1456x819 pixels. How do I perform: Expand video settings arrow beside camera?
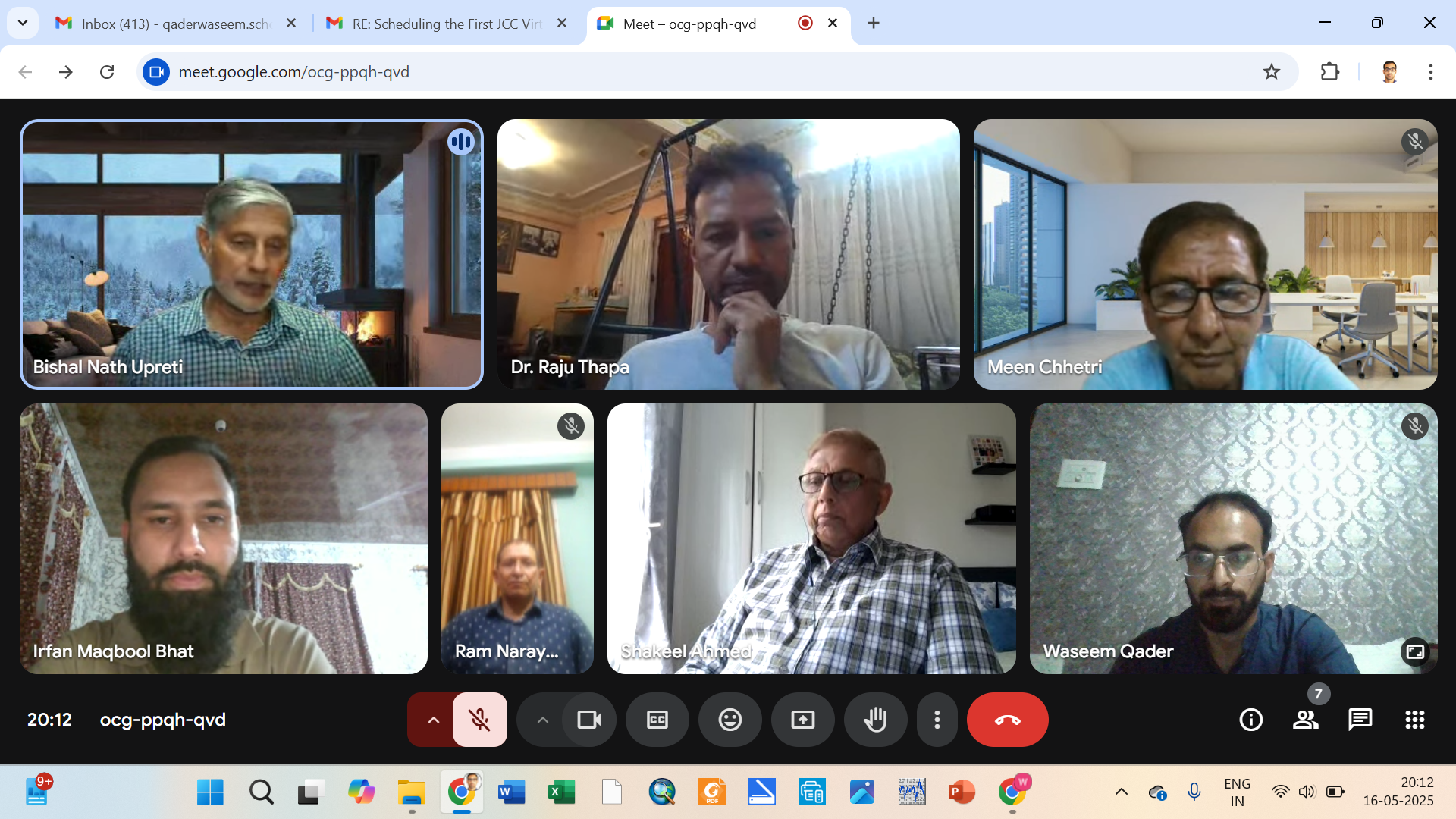(x=542, y=720)
